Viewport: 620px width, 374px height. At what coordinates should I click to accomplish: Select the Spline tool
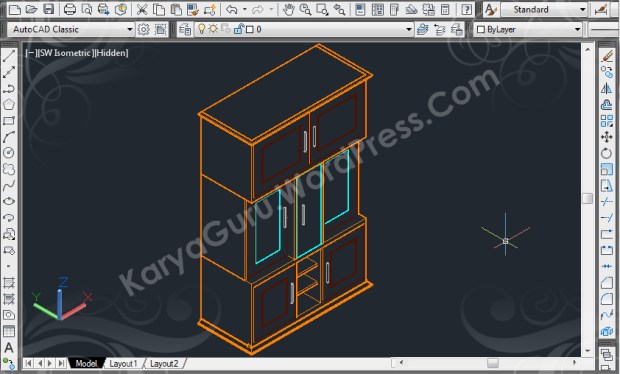(9, 185)
